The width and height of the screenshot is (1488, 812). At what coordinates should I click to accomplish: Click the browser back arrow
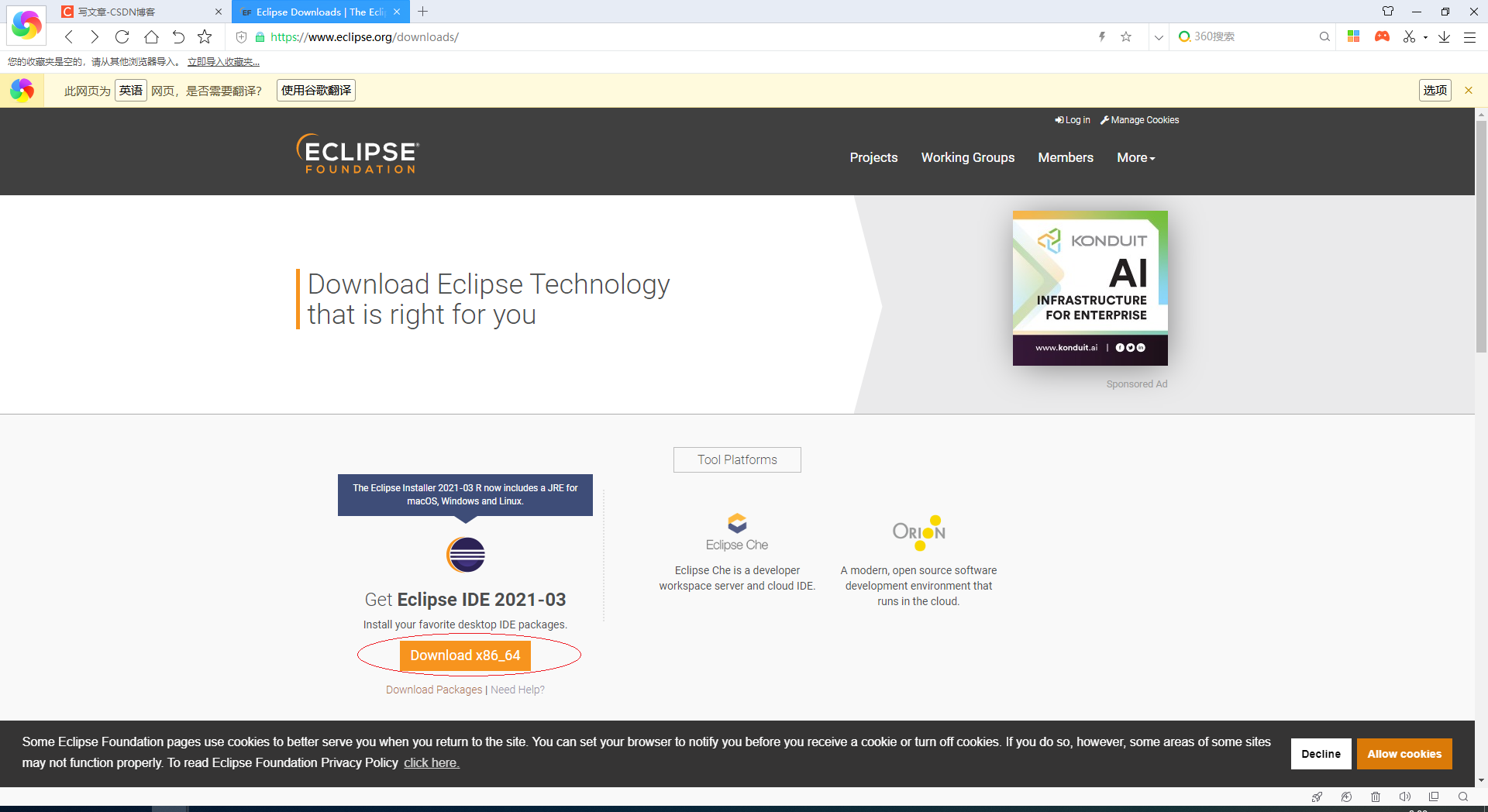69,36
